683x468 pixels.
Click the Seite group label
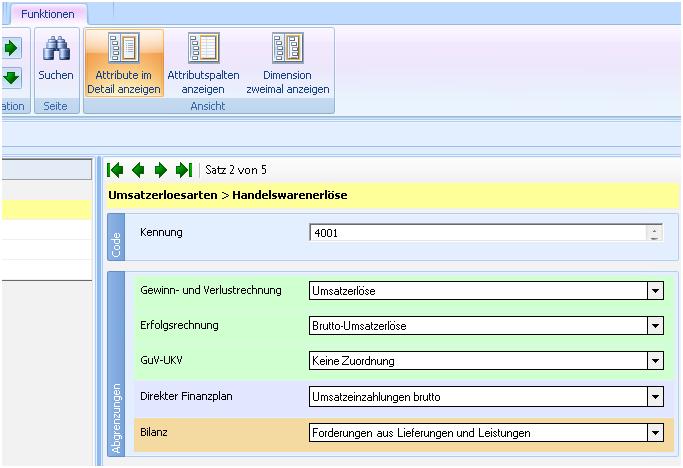[x=55, y=106]
